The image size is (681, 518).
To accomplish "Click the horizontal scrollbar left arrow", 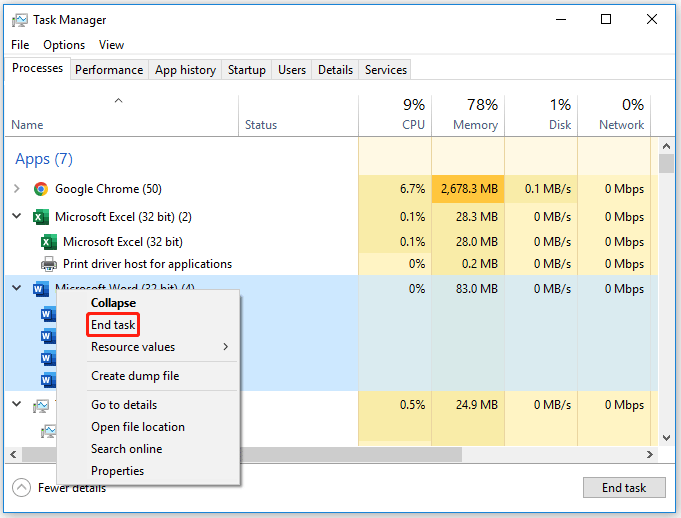I will (13, 455).
